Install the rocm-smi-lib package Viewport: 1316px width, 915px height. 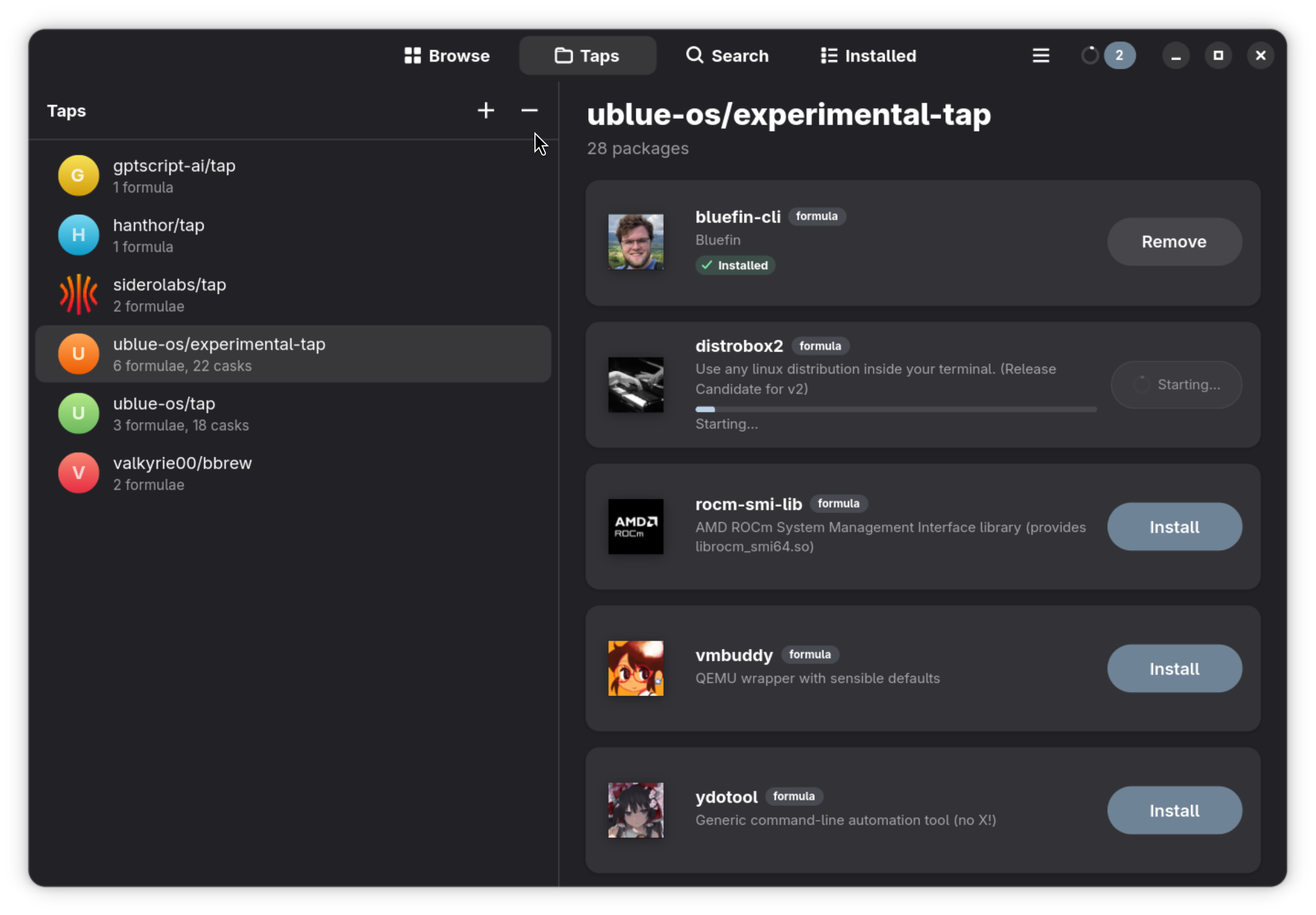click(x=1175, y=527)
